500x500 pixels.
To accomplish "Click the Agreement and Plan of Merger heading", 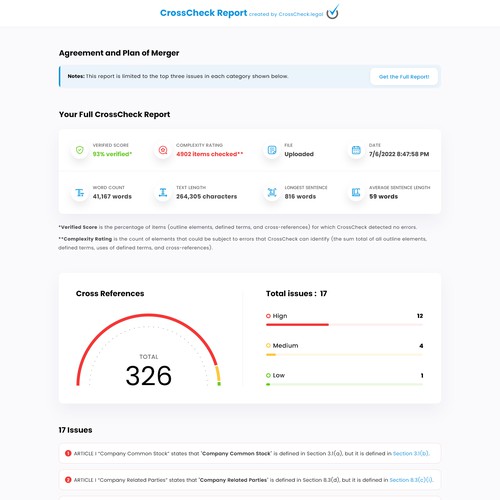I will [x=119, y=53].
